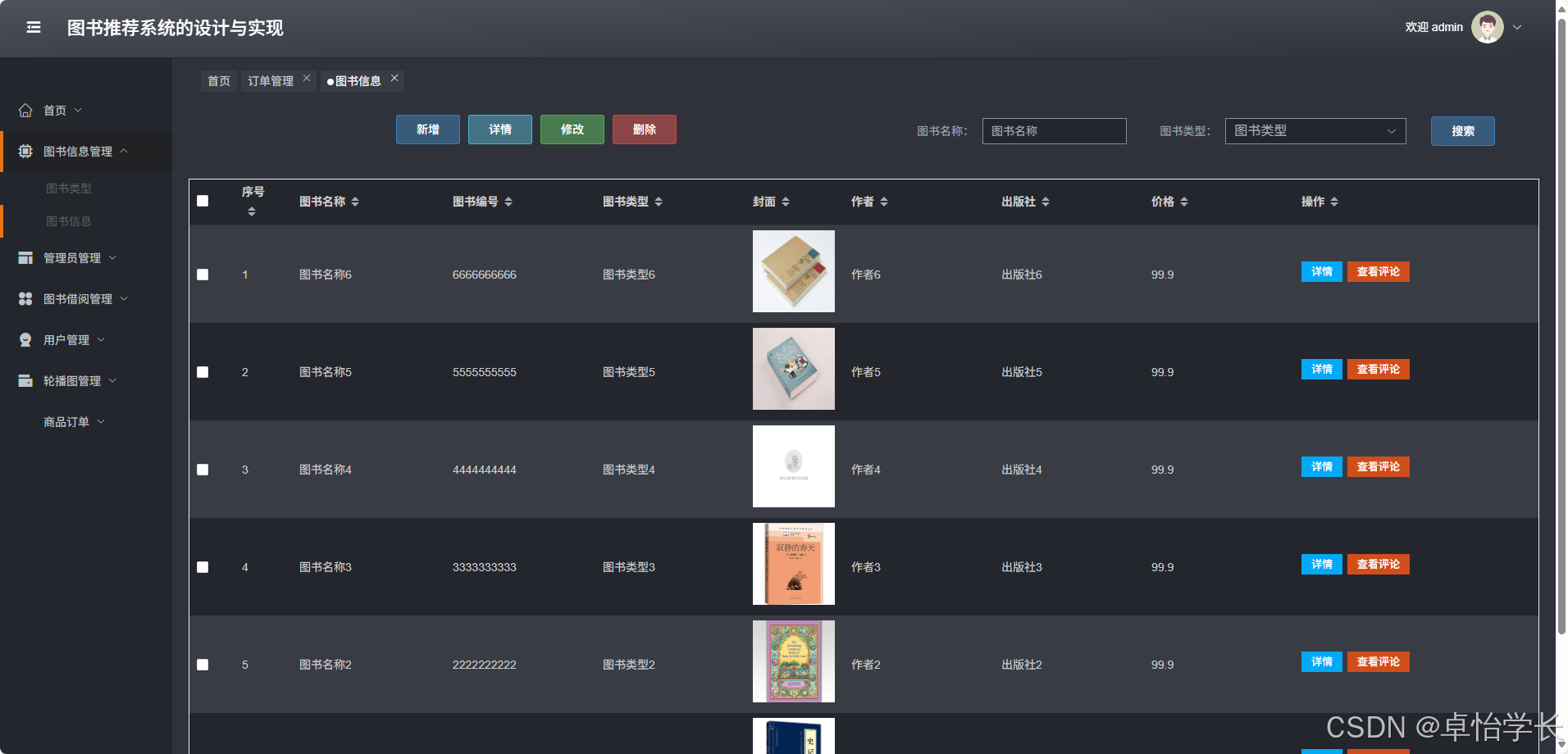Click 查看评论 for 图书名称3 row
The width and height of the screenshot is (1568, 754).
1379,564
